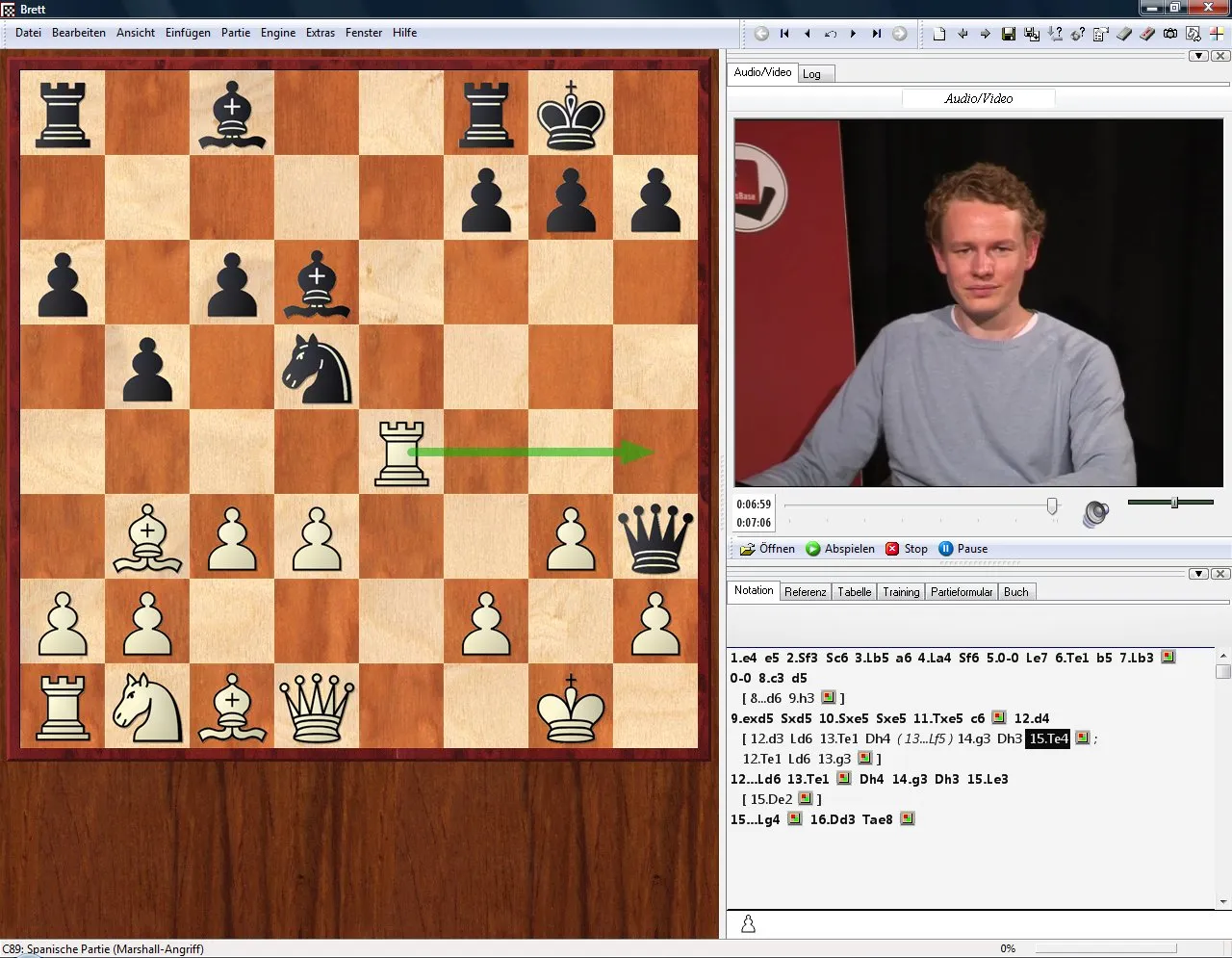Click move 16.Dd3 in the notation
This screenshot has height=958, width=1232.
pos(833,819)
